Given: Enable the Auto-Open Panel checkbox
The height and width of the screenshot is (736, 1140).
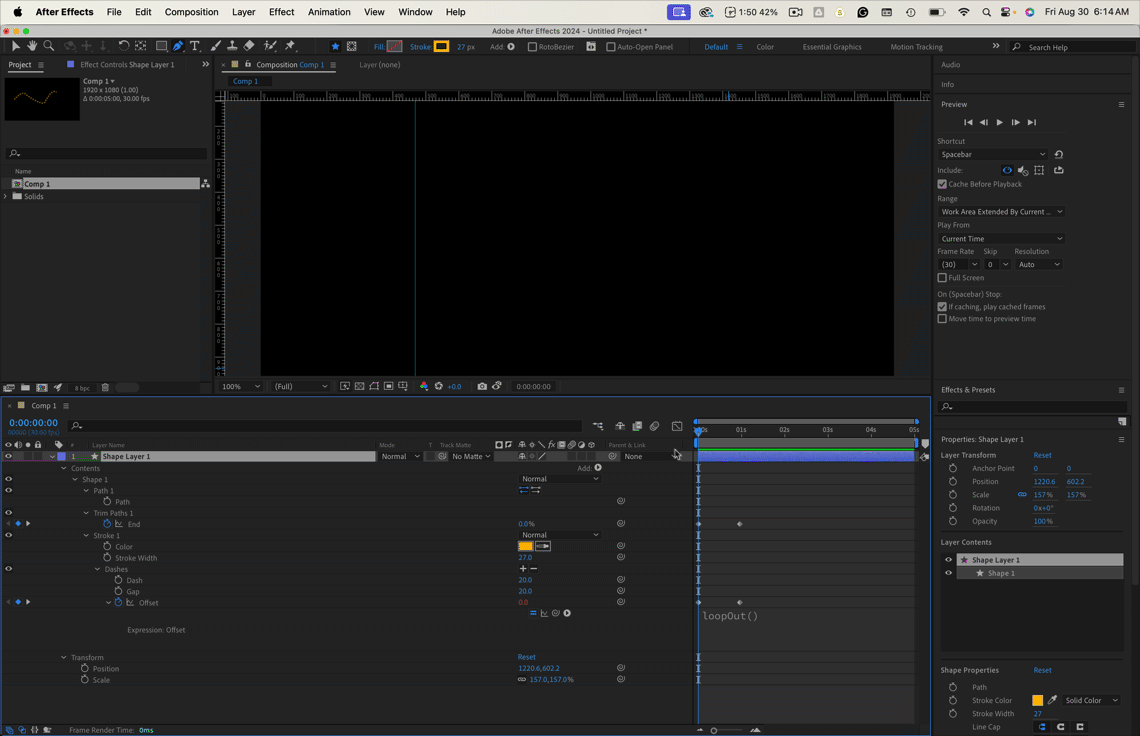Looking at the screenshot, I should pyautogui.click(x=611, y=47).
